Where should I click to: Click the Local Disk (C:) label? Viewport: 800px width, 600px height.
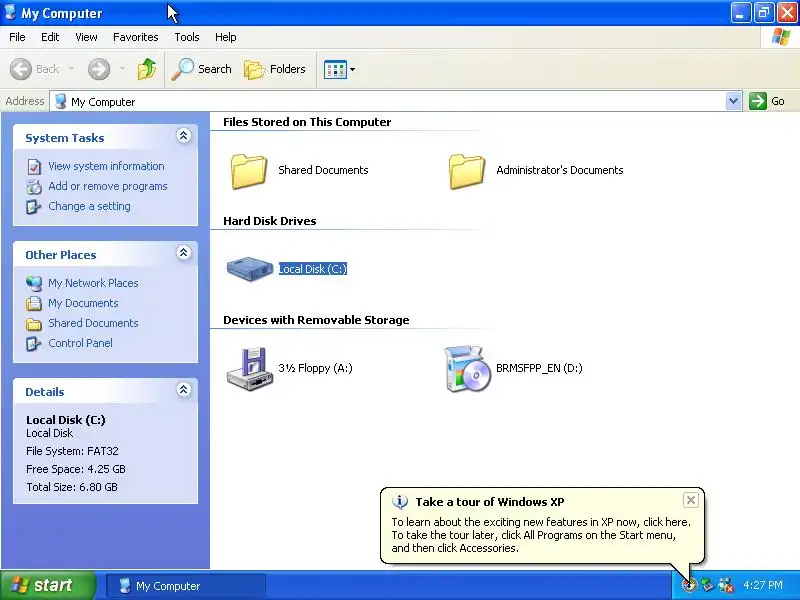click(x=313, y=269)
